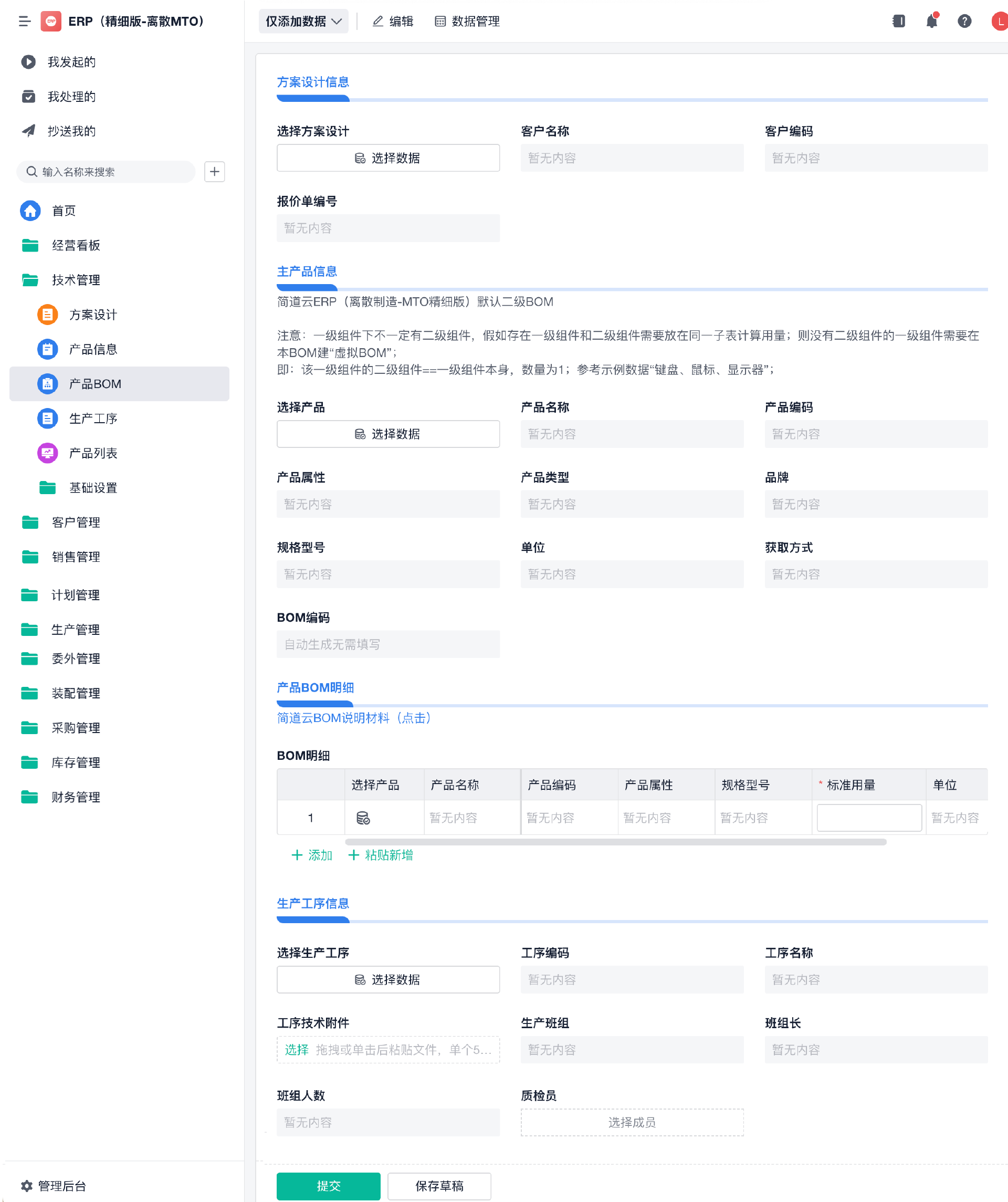Open the help question mark icon

[x=964, y=22]
